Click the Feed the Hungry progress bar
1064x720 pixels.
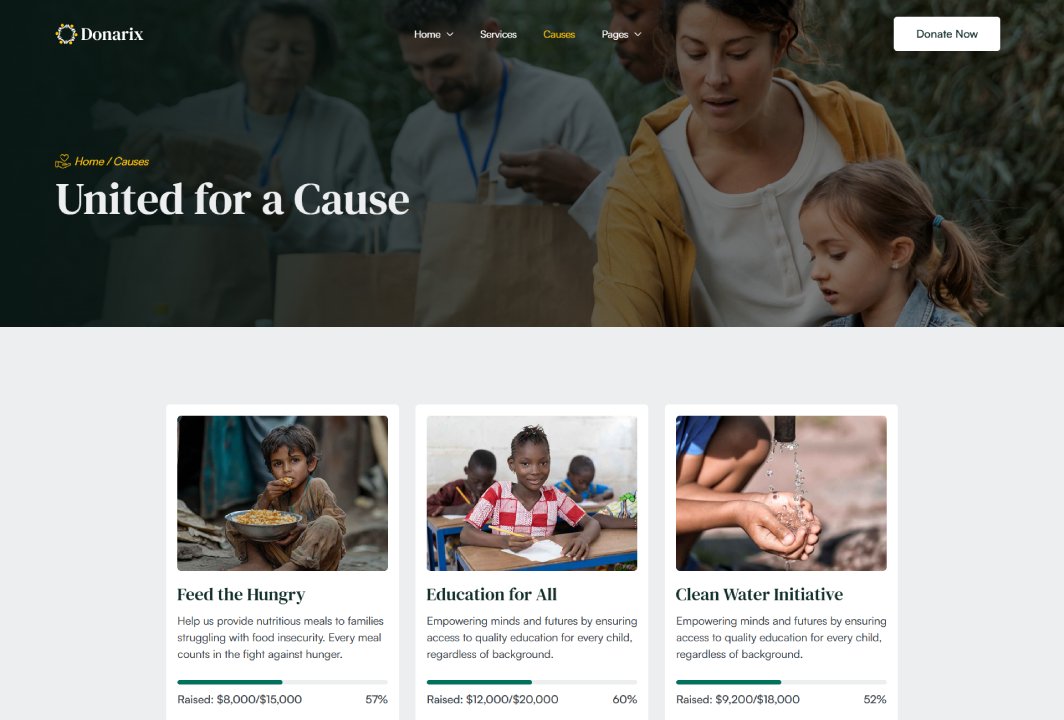[282, 682]
